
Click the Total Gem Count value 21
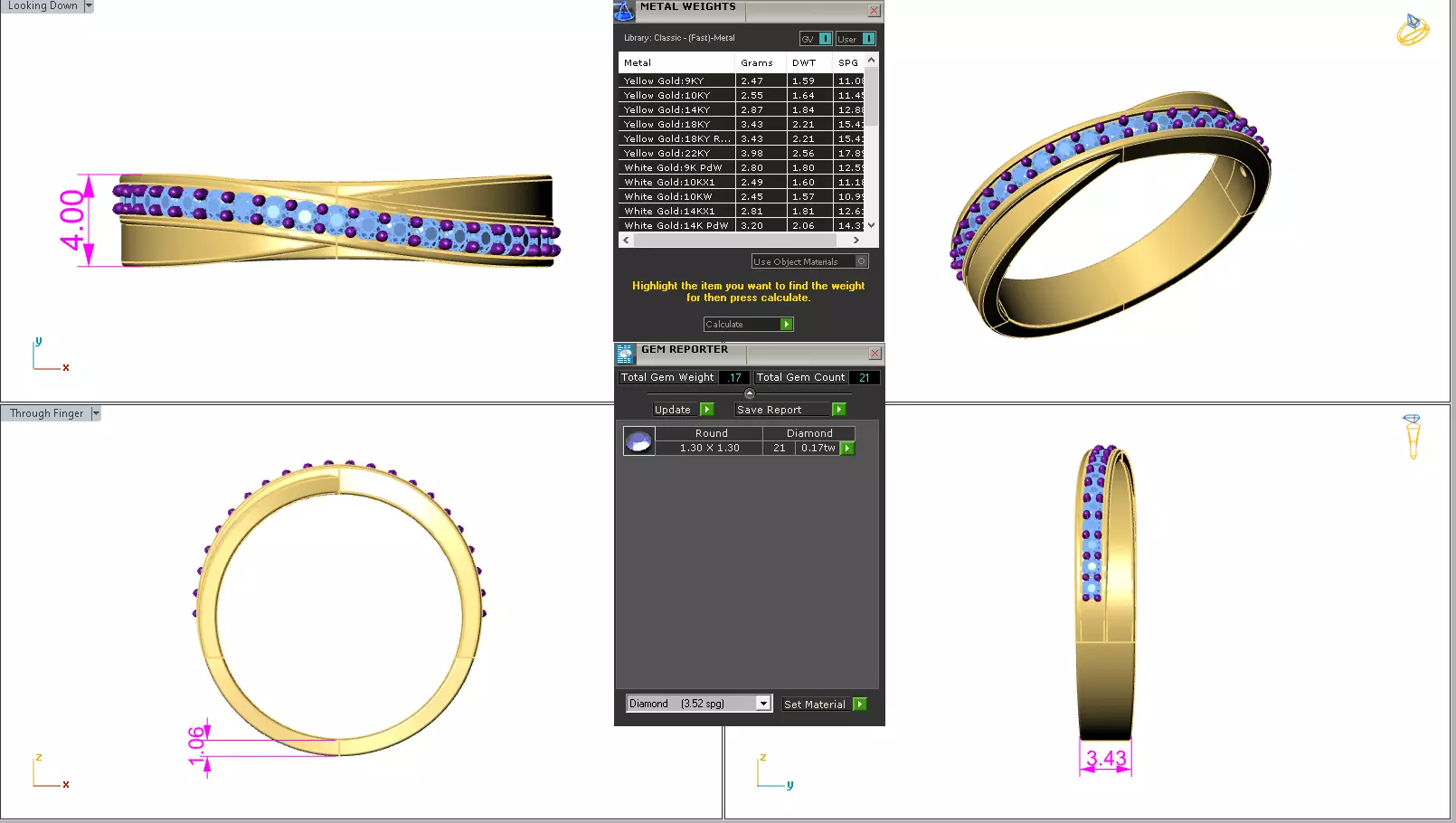point(864,378)
